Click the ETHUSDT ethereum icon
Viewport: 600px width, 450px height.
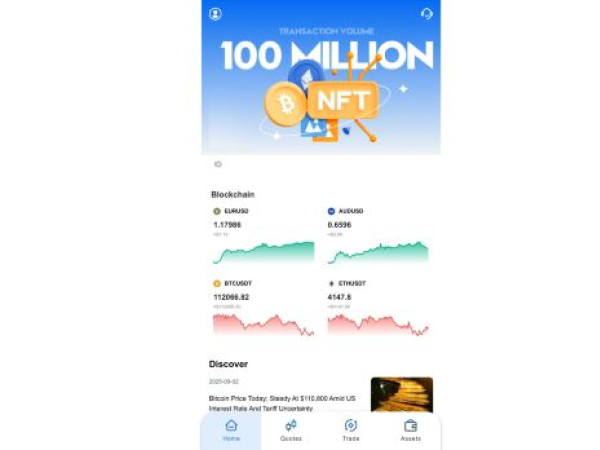point(331,284)
